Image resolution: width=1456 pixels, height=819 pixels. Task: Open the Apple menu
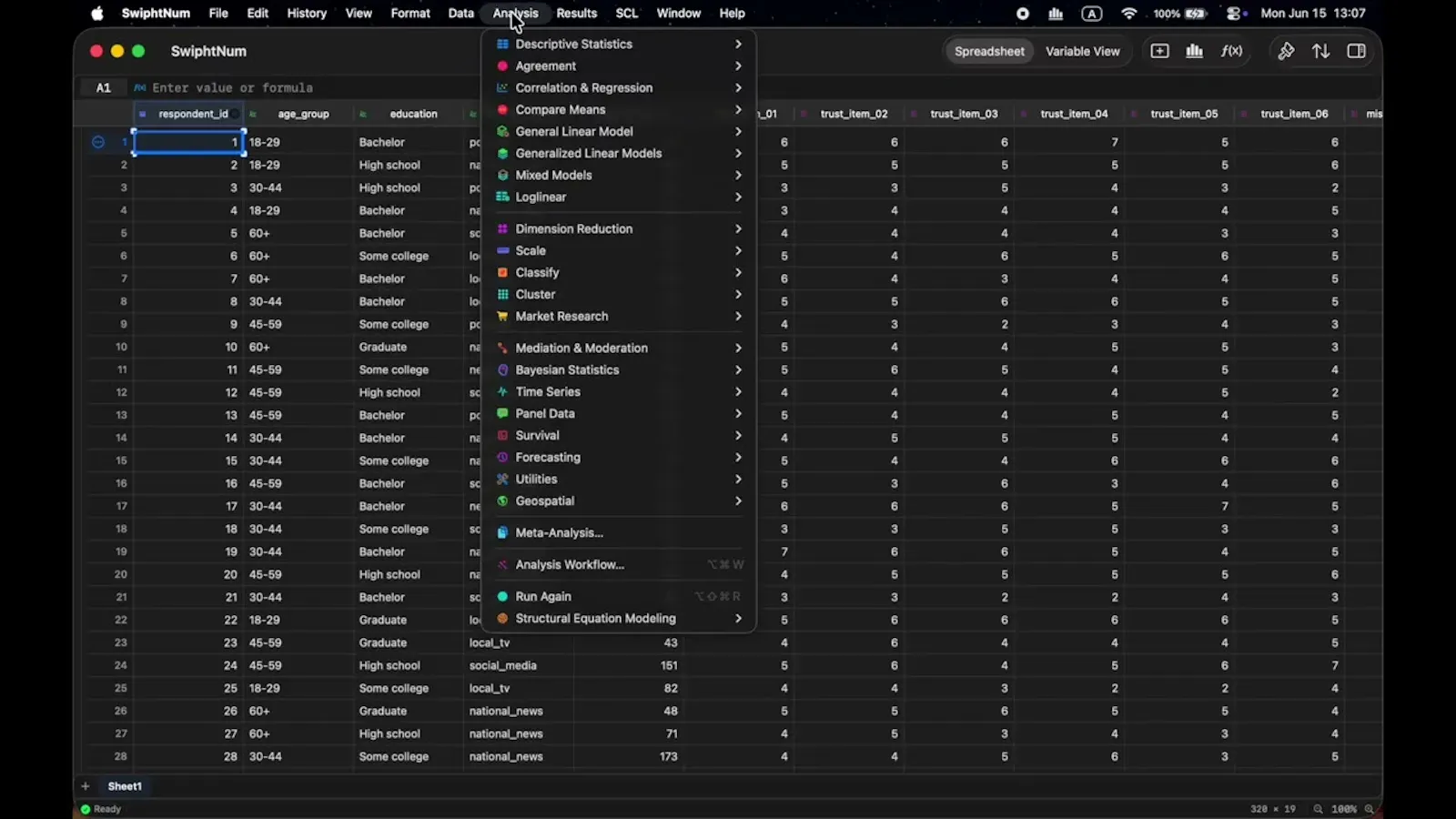(x=97, y=13)
